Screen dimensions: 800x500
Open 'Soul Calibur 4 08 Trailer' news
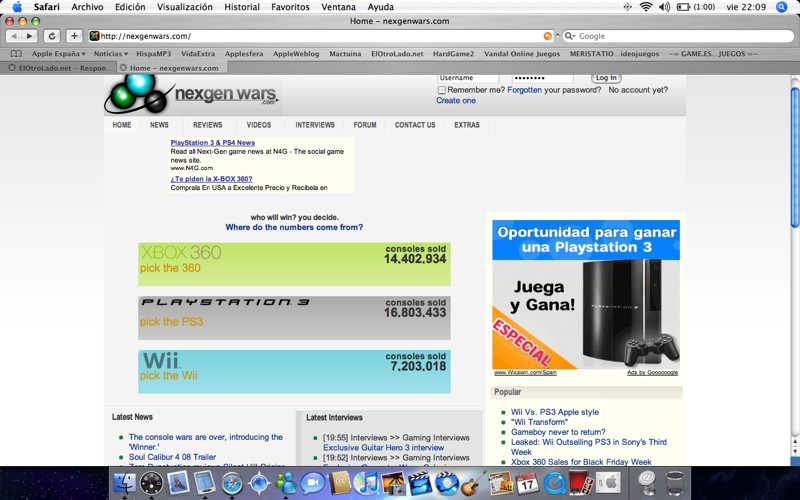172,457
